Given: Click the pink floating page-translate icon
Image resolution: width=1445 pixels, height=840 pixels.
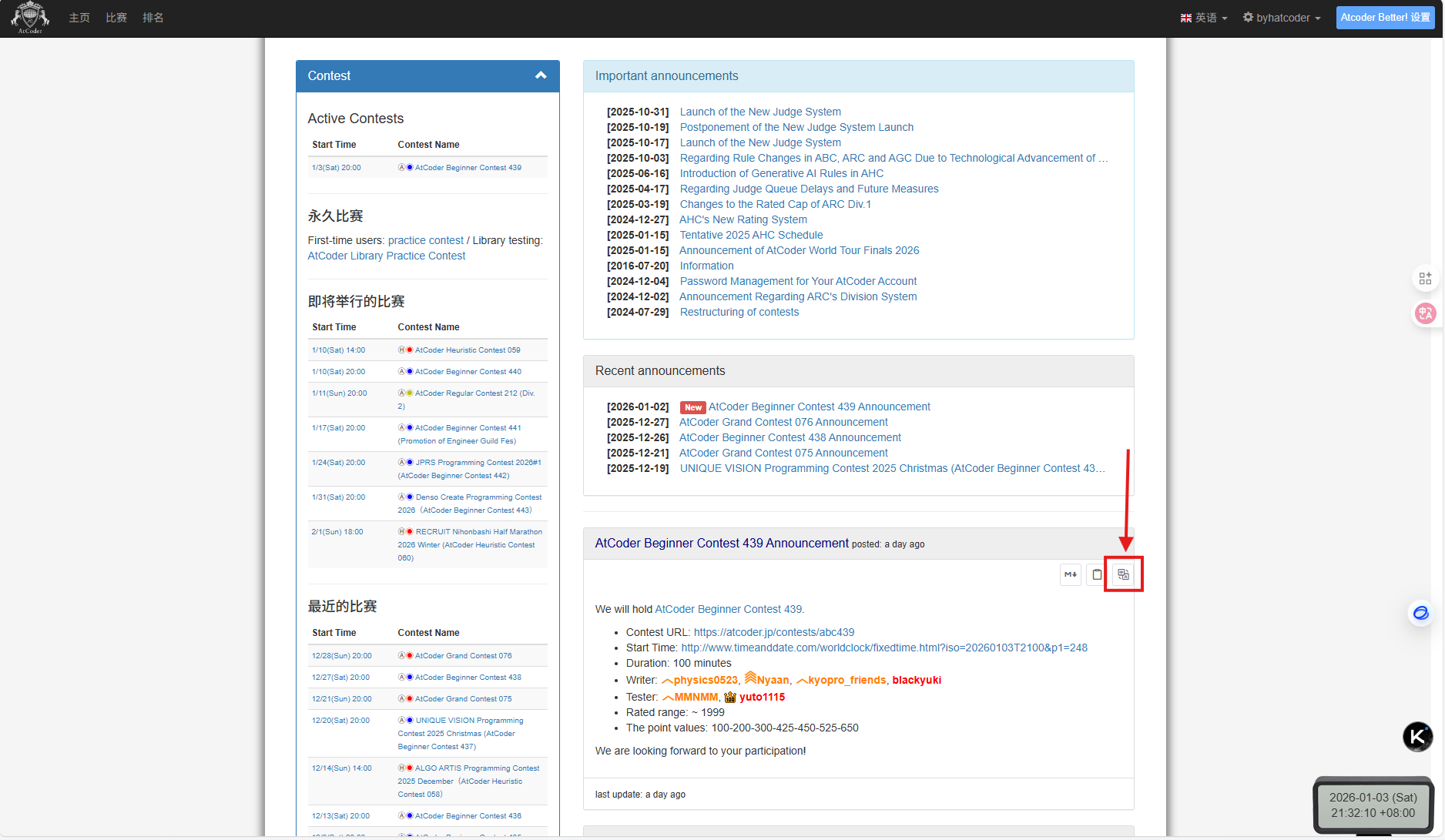Looking at the screenshot, I should coord(1425,313).
